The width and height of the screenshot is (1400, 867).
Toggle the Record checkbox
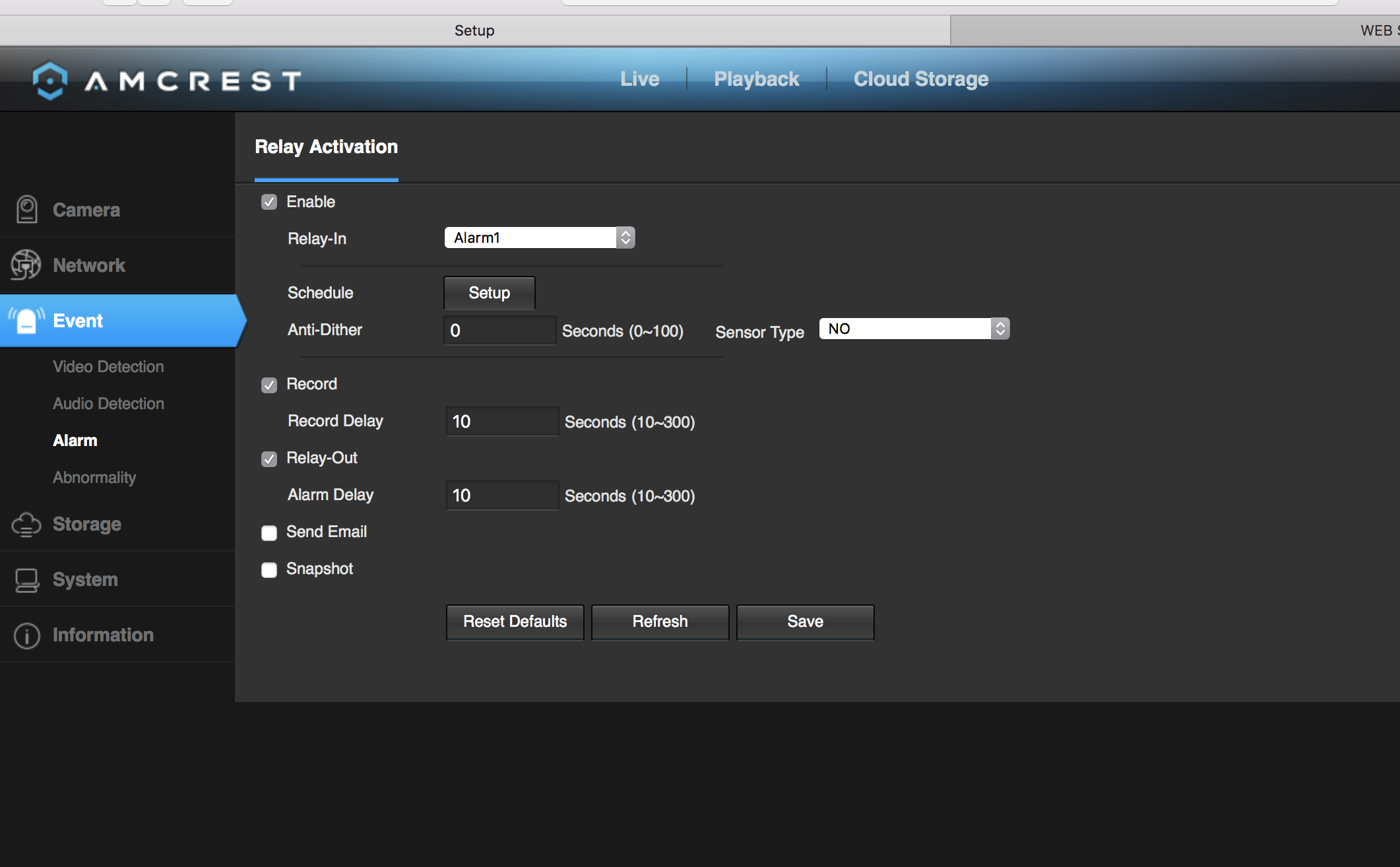pos(269,385)
